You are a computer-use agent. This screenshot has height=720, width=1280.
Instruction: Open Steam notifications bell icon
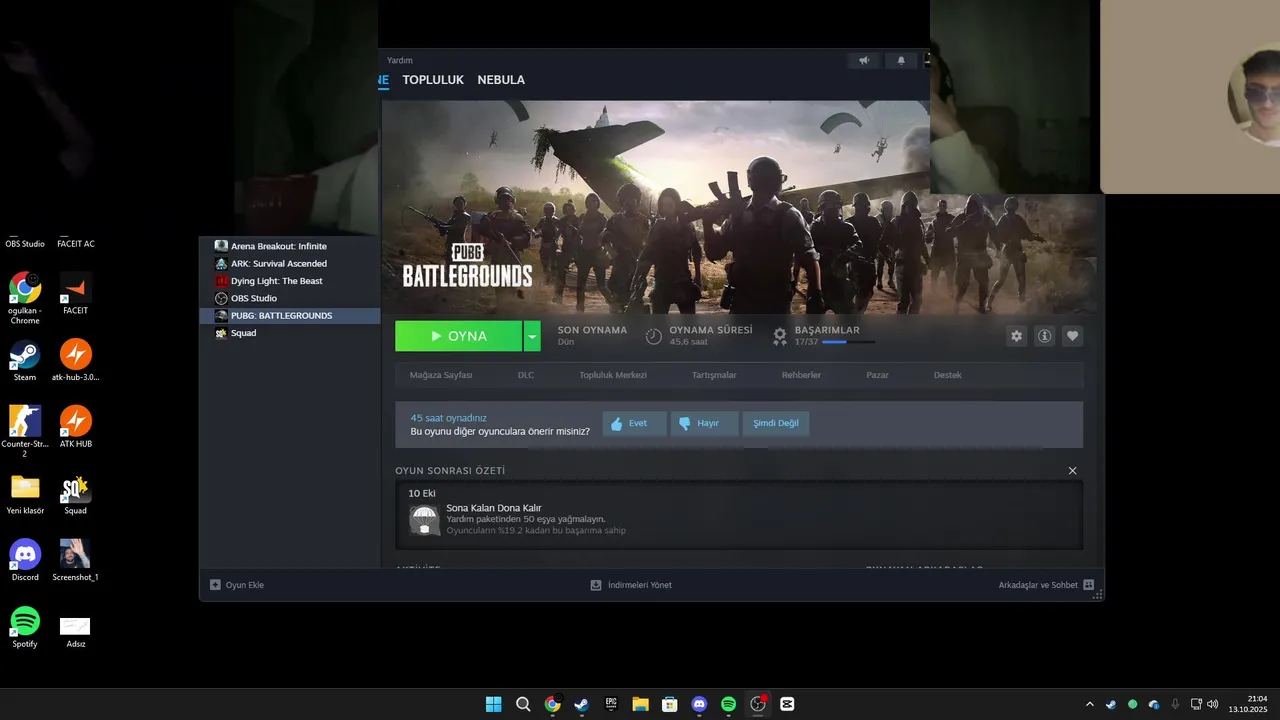(x=901, y=61)
